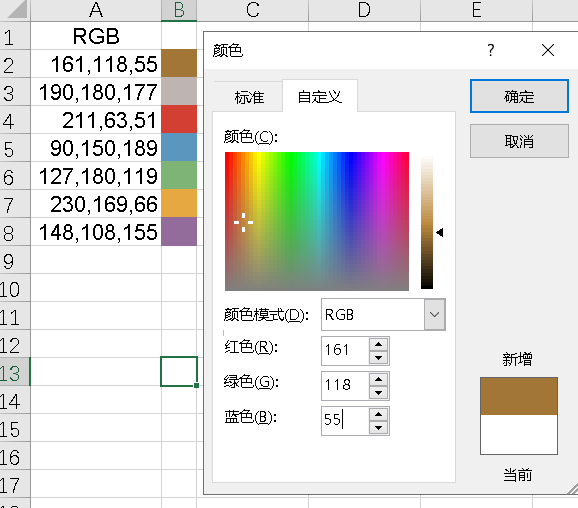Select cell with 190,180,177

tap(96, 91)
